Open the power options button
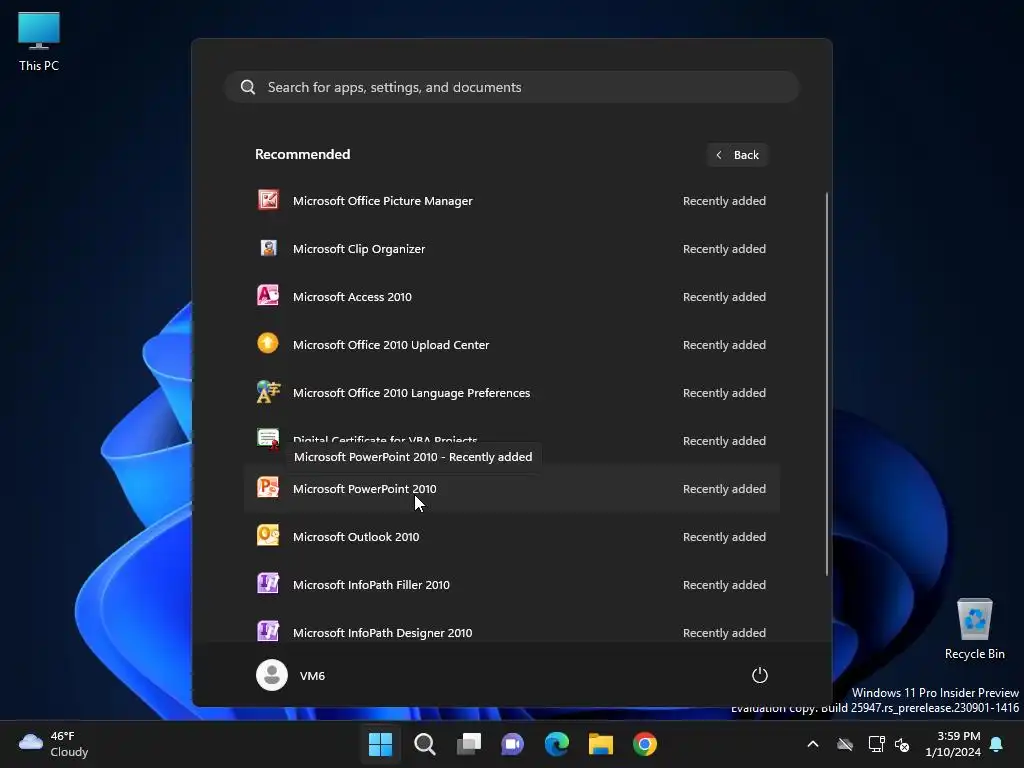 (x=760, y=675)
